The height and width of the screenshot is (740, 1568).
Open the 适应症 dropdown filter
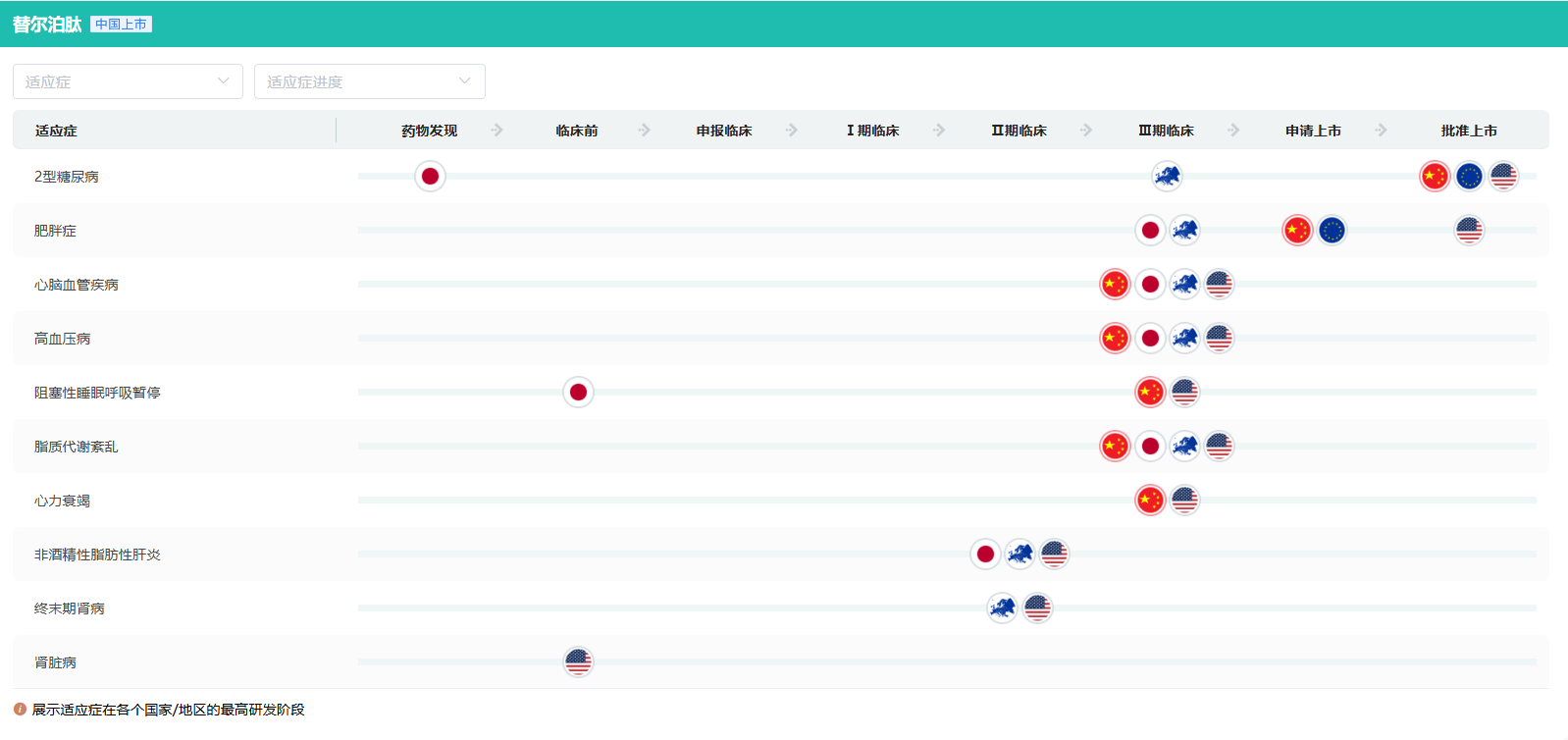[128, 81]
